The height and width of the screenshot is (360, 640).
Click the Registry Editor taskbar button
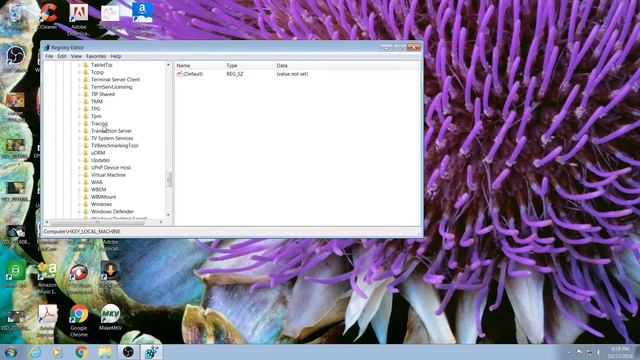(151, 352)
